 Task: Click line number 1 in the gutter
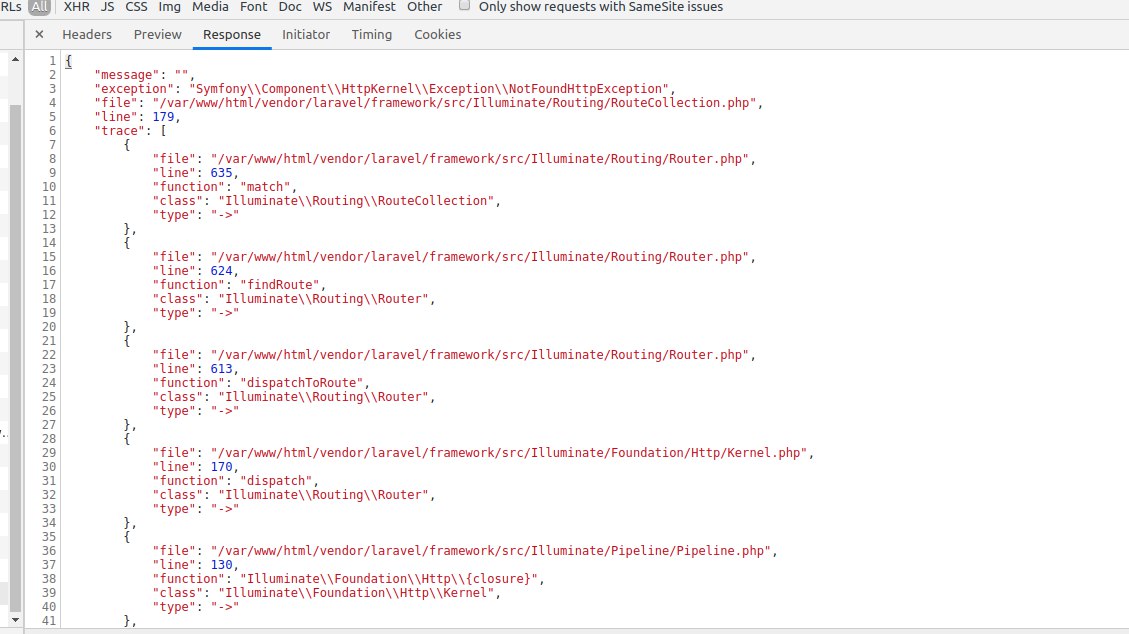pyautogui.click(x=53, y=60)
